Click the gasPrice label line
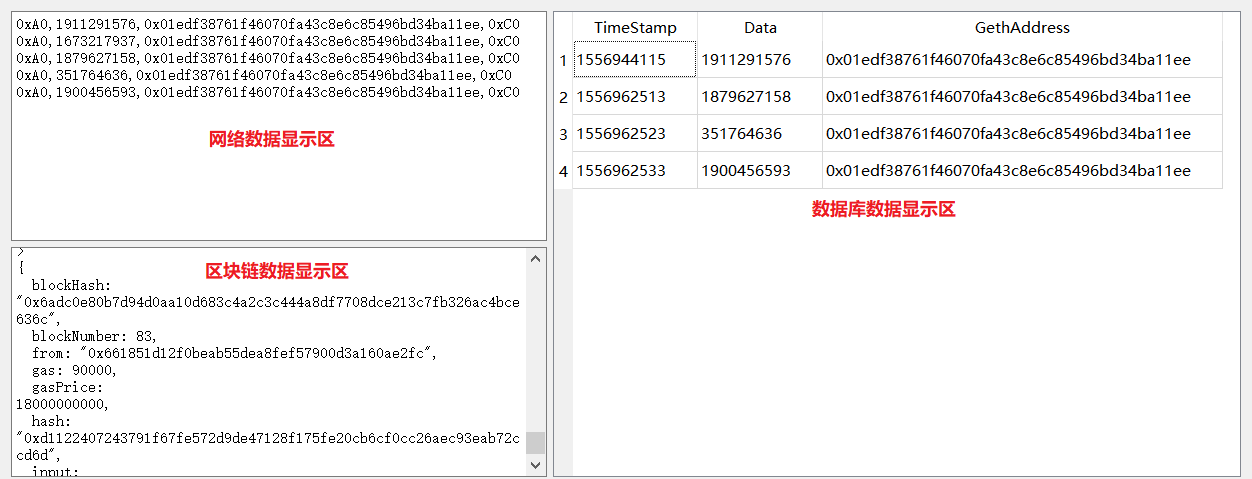The height and width of the screenshot is (479, 1252). click(67, 387)
